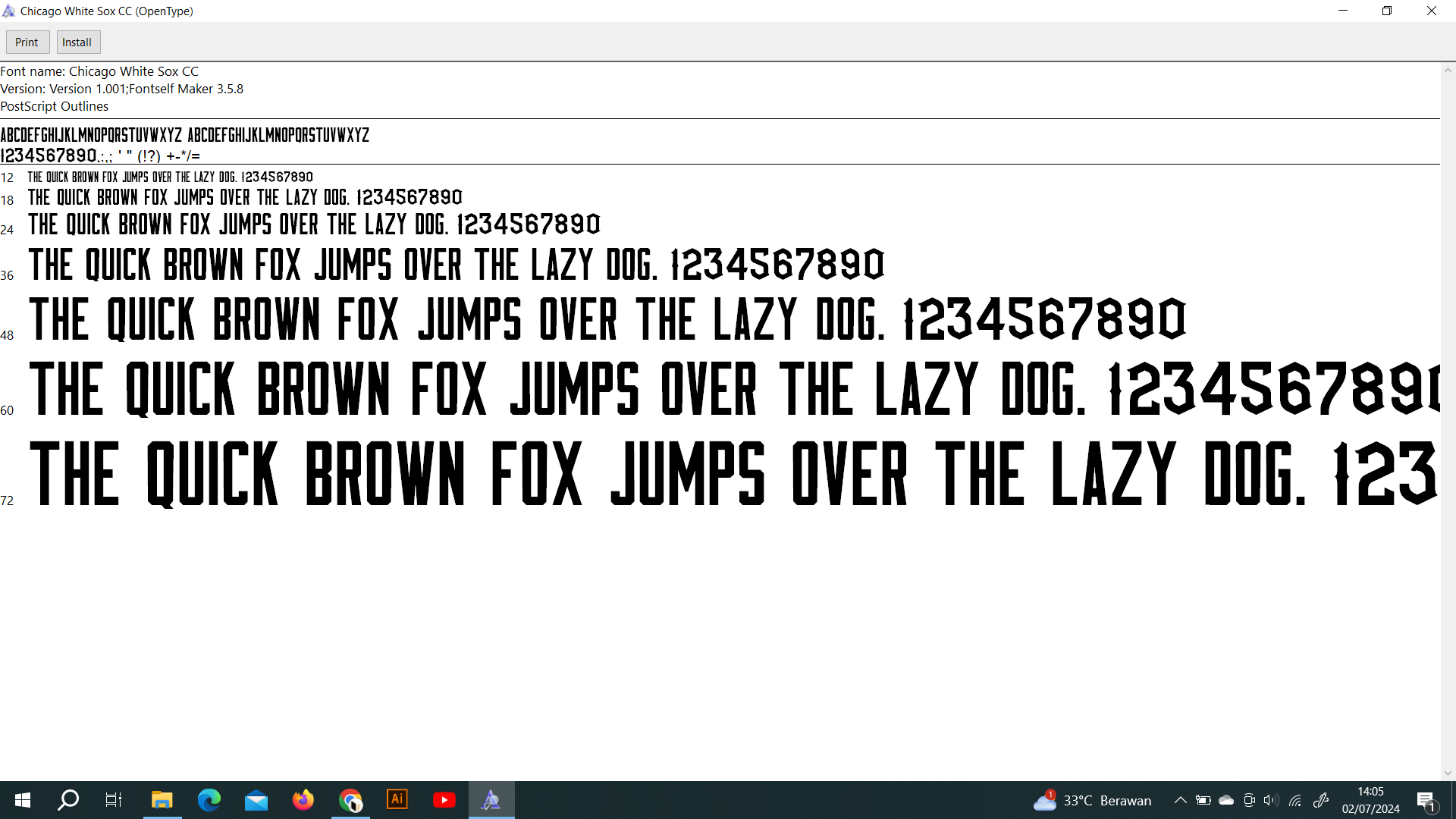The height and width of the screenshot is (819, 1456).
Task: Open taskbar Search
Action: pyautogui.click(x=69, y=800)
